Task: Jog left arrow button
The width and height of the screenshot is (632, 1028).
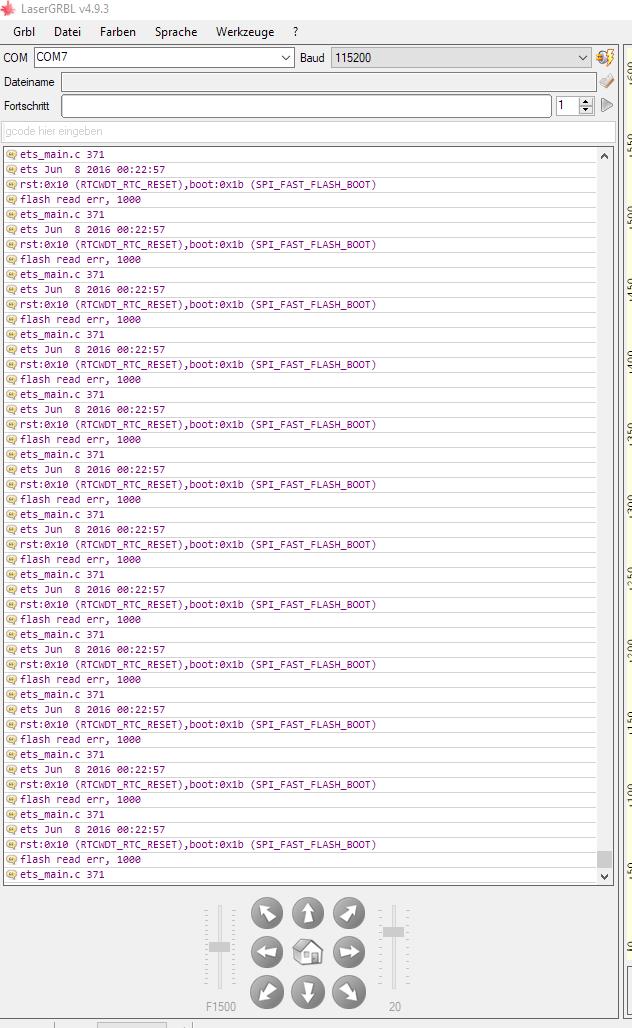Action: tap(267, 952)
